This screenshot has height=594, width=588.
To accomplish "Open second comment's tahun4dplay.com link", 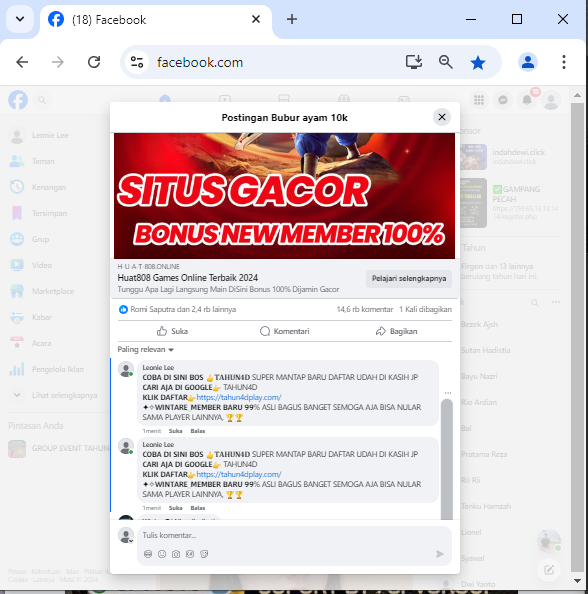I will (x=239, y=474).
